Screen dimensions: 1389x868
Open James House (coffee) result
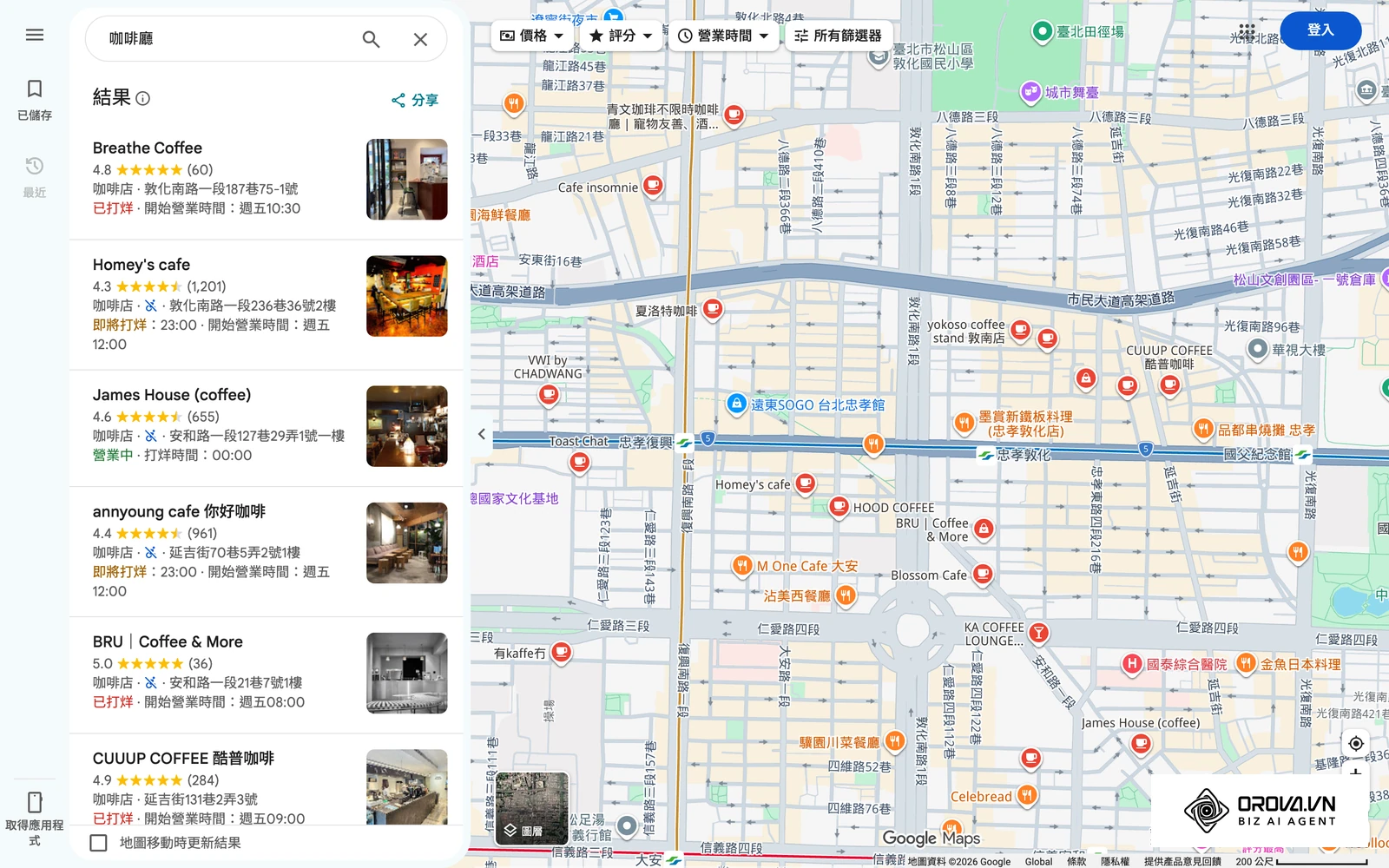pos(267,427)
